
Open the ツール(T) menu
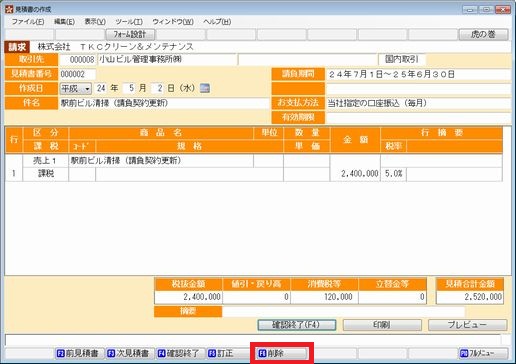click(129, 22)
